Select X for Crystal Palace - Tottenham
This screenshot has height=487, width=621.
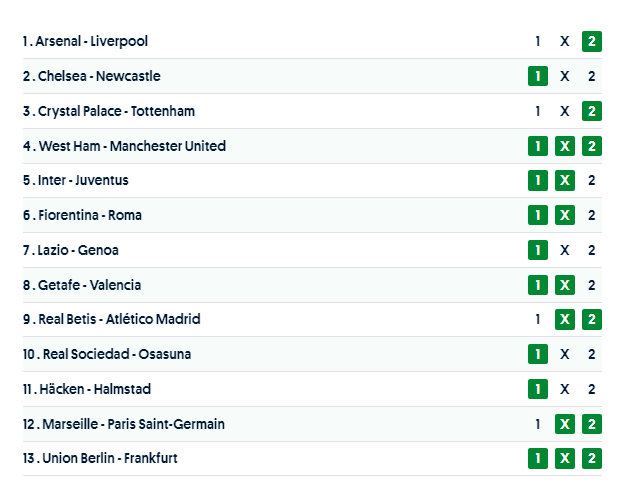565,111
